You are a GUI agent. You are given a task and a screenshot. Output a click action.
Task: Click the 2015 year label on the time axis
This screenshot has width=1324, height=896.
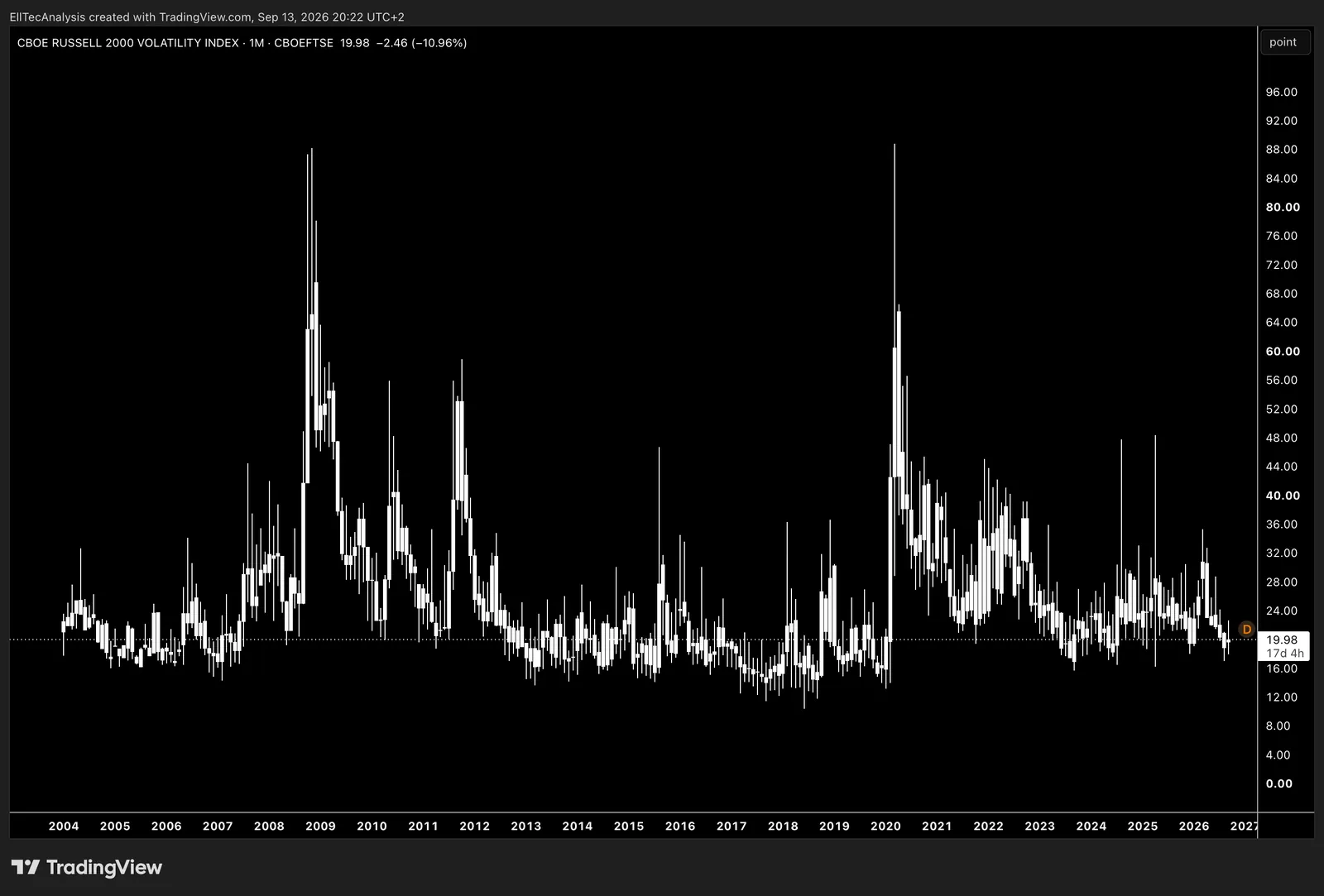(x=629, y=826)
